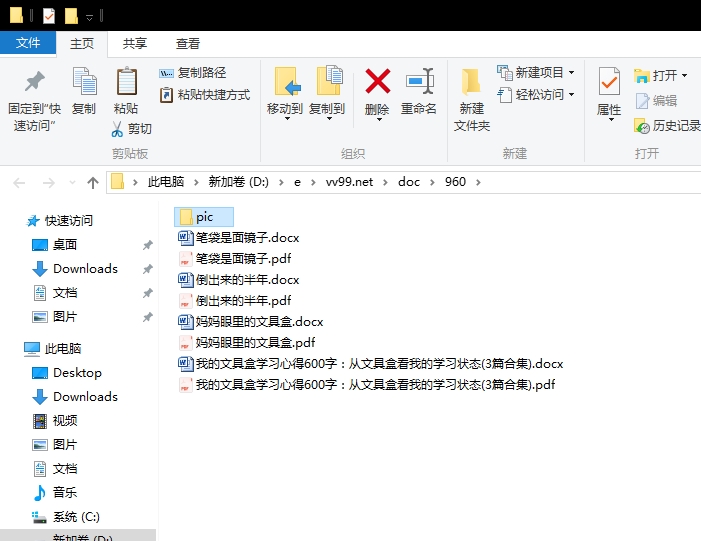Select pinned 文档 under Quick access

pos(65,293)
